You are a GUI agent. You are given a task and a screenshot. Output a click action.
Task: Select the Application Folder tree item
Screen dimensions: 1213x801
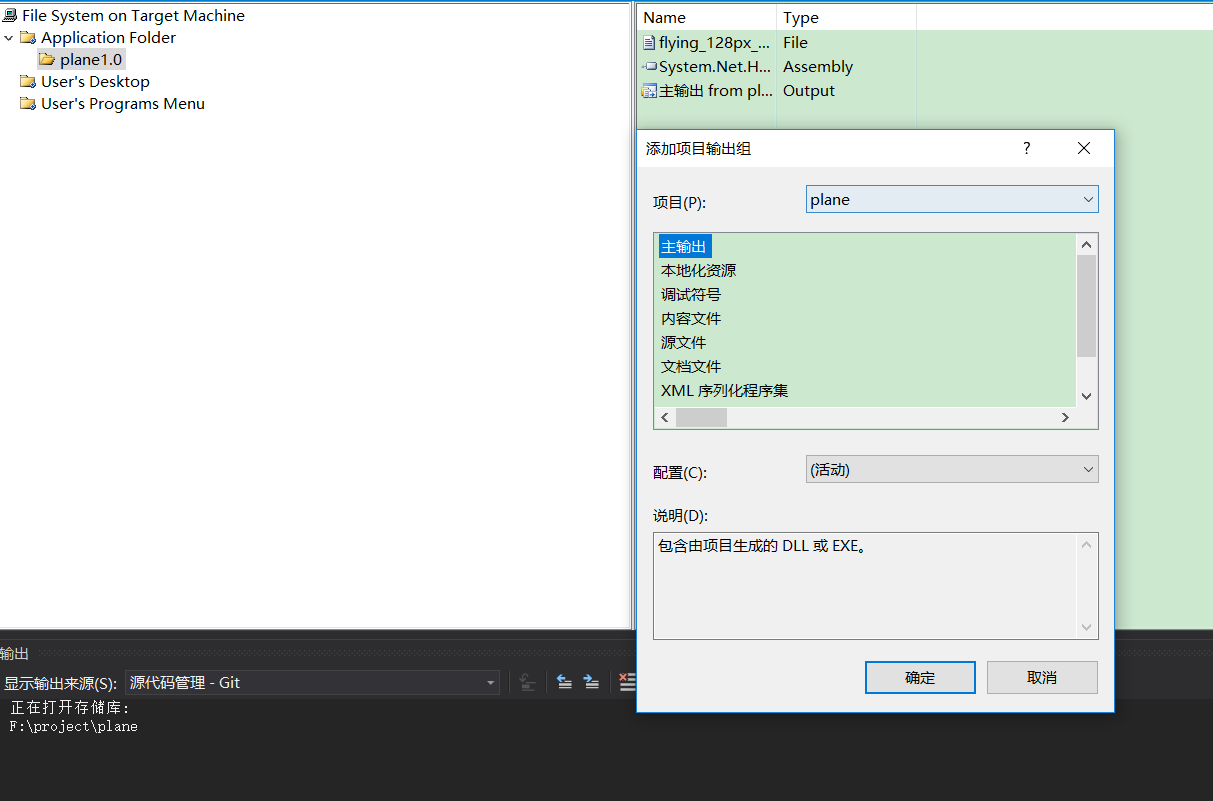(108, 38)
